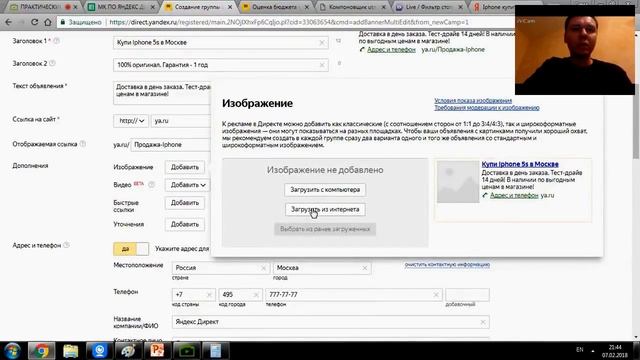
Task: Click Добавить button for Быстрые ссылки
Action: coord(184,203)
